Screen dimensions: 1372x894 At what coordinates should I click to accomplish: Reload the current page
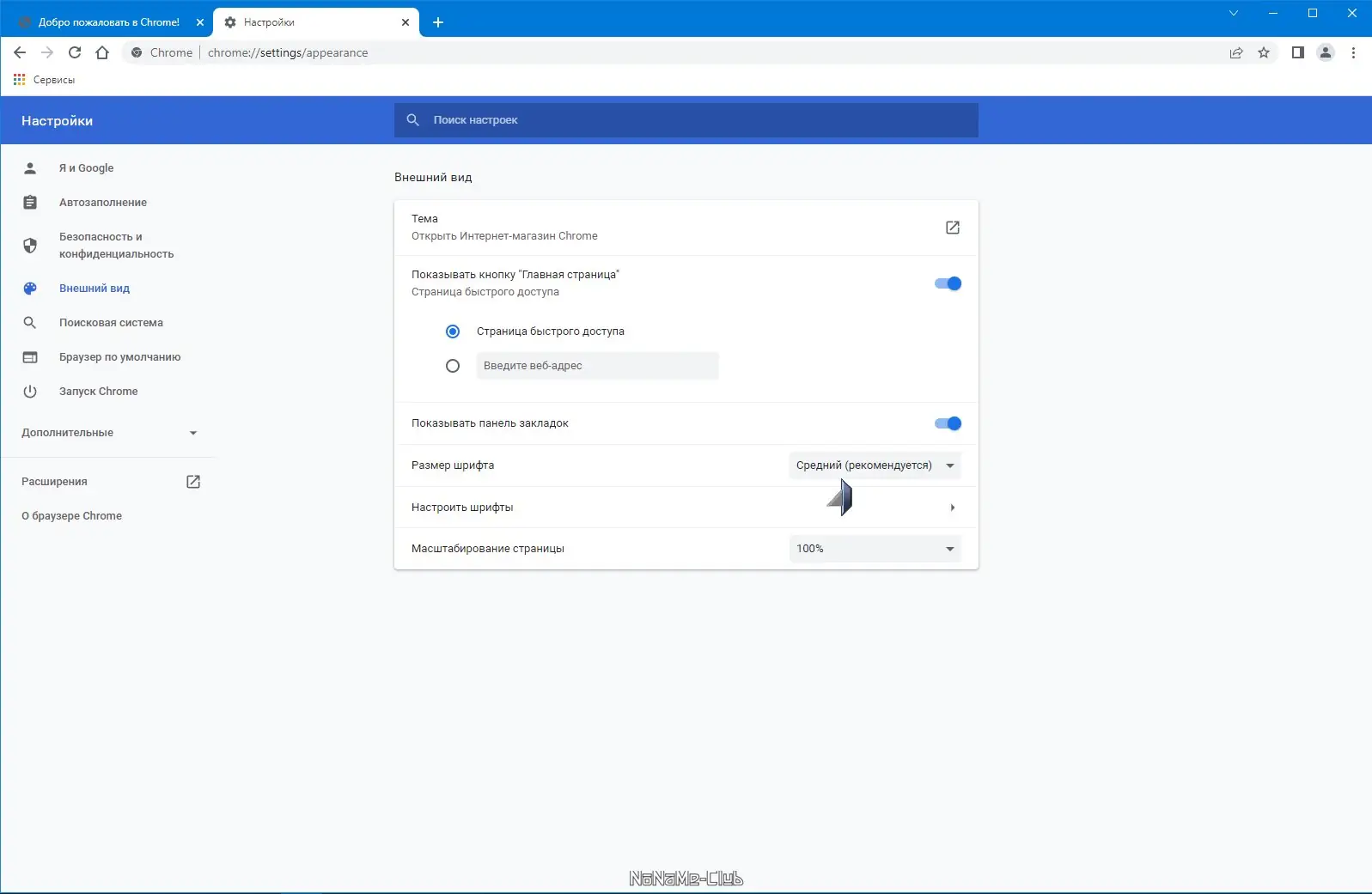click(x=75, y=52)
